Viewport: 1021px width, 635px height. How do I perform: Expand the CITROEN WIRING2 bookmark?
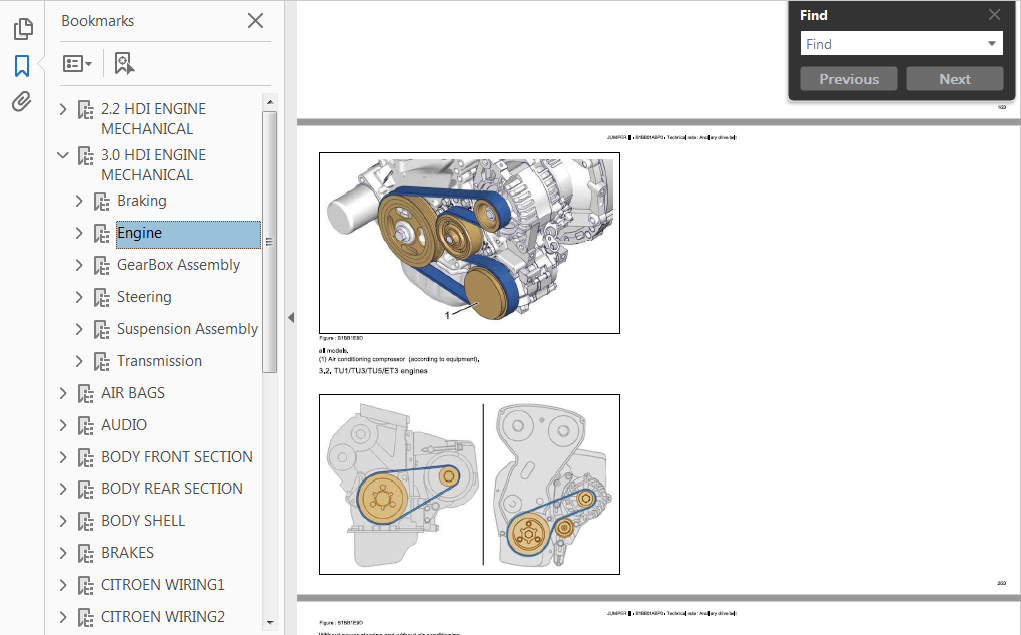click(x=63, y=617)
